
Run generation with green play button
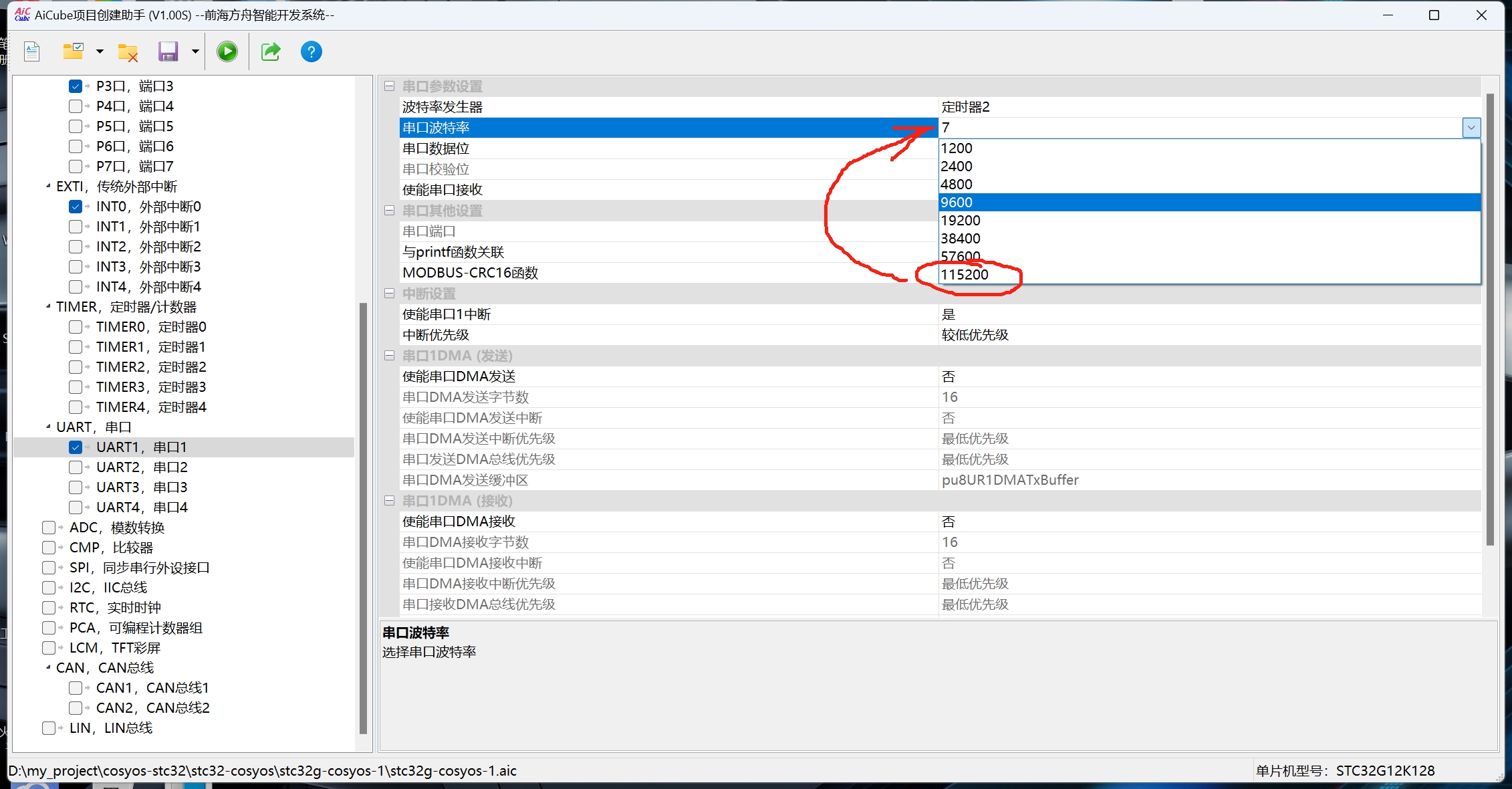click(227, 51)
